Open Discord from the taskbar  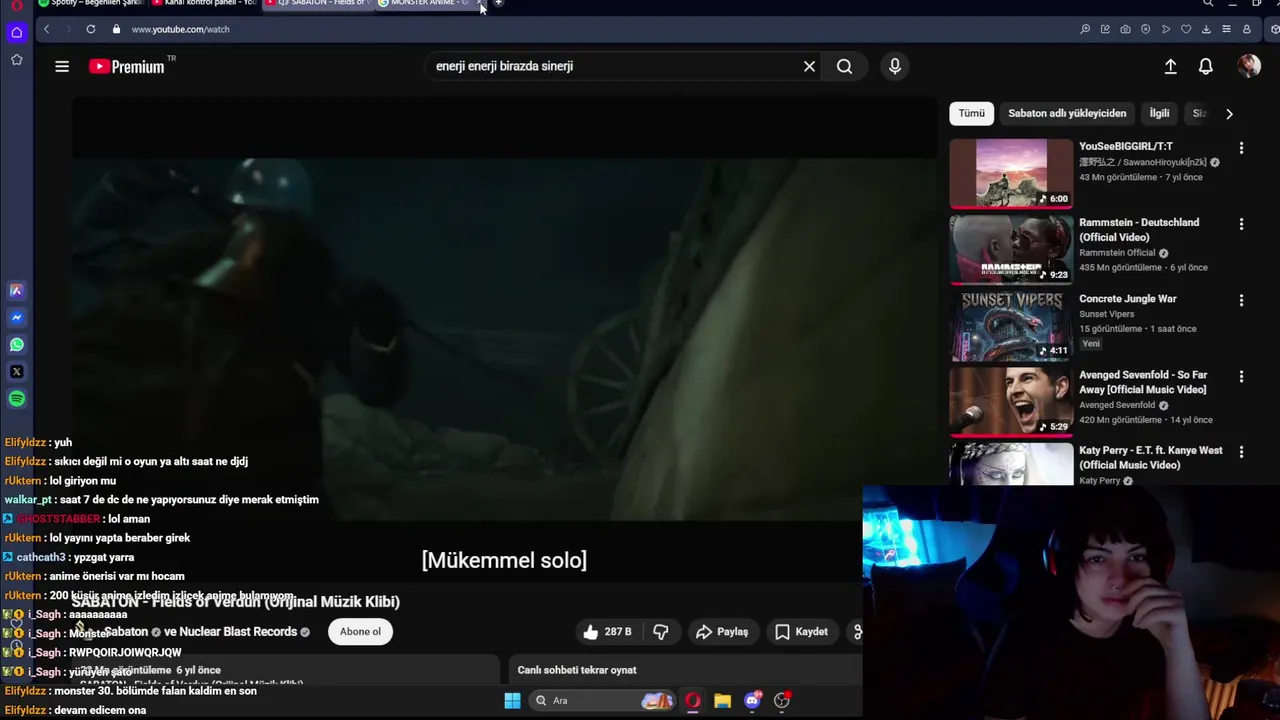752,700
